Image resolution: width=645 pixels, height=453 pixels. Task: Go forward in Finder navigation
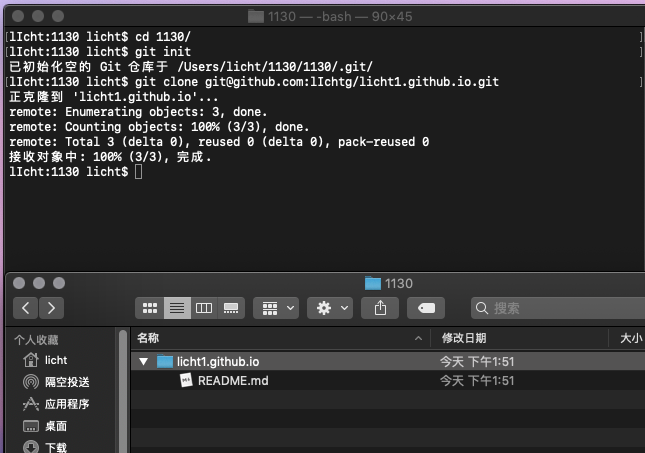(x=51, y=308)
